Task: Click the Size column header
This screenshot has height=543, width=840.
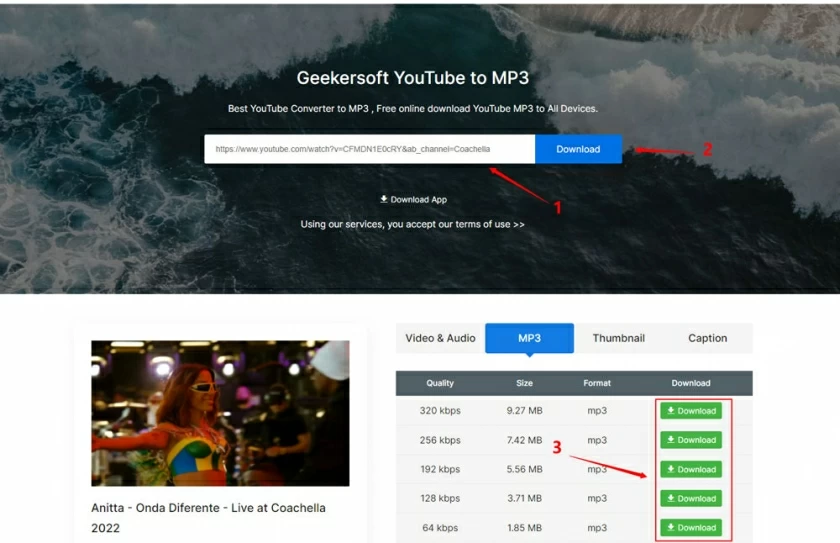Action: pos(524,383)
